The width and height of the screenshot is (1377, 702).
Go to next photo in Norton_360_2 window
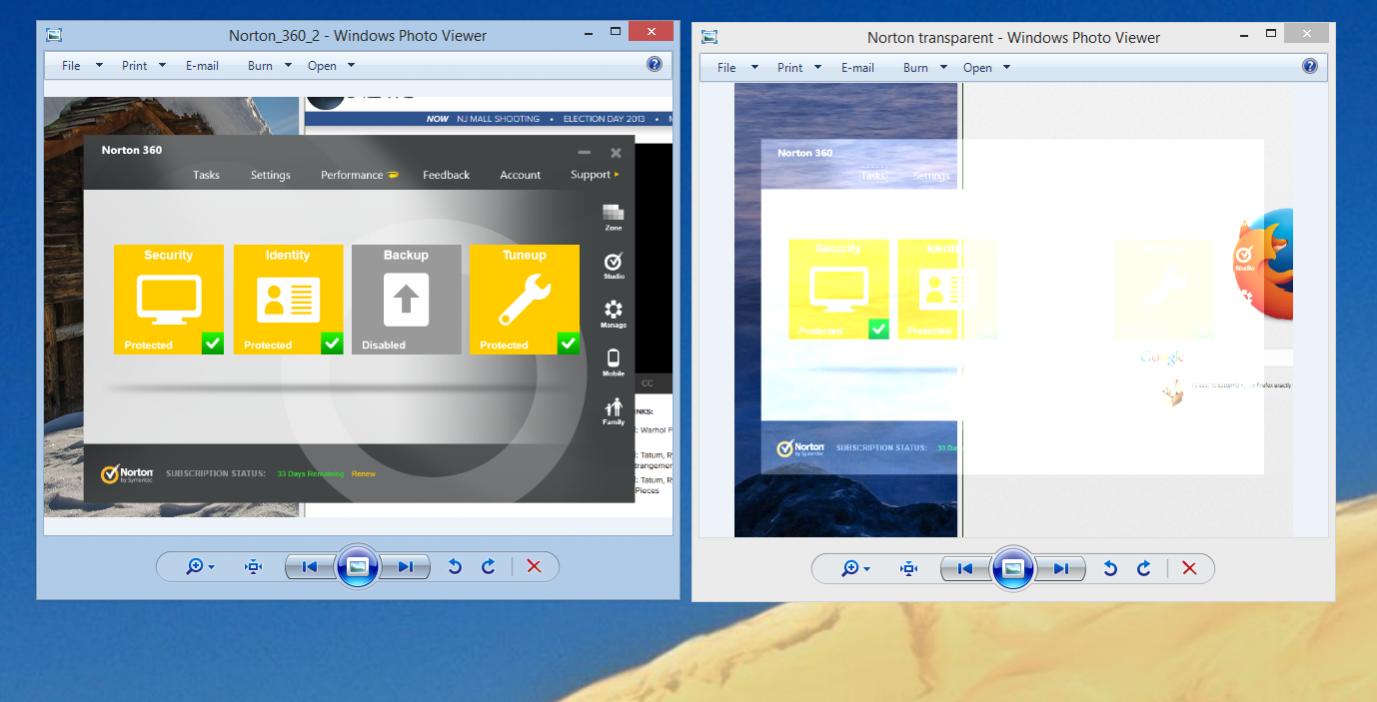406,566
